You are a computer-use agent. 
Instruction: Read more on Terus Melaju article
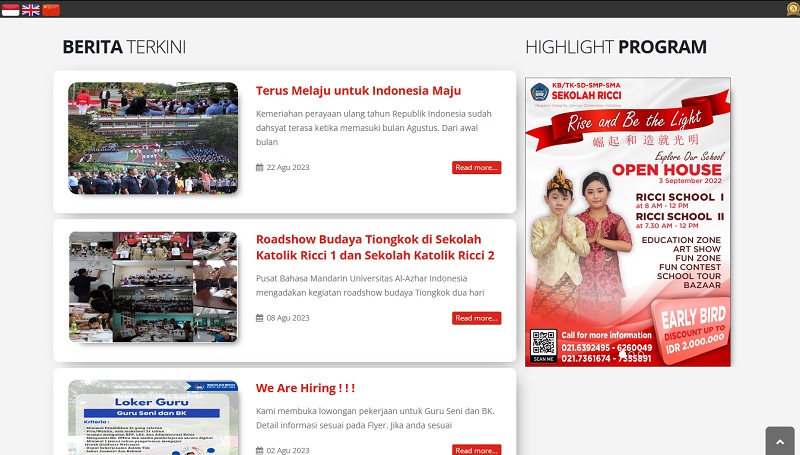pyautogui.click(x=477, y=167)
